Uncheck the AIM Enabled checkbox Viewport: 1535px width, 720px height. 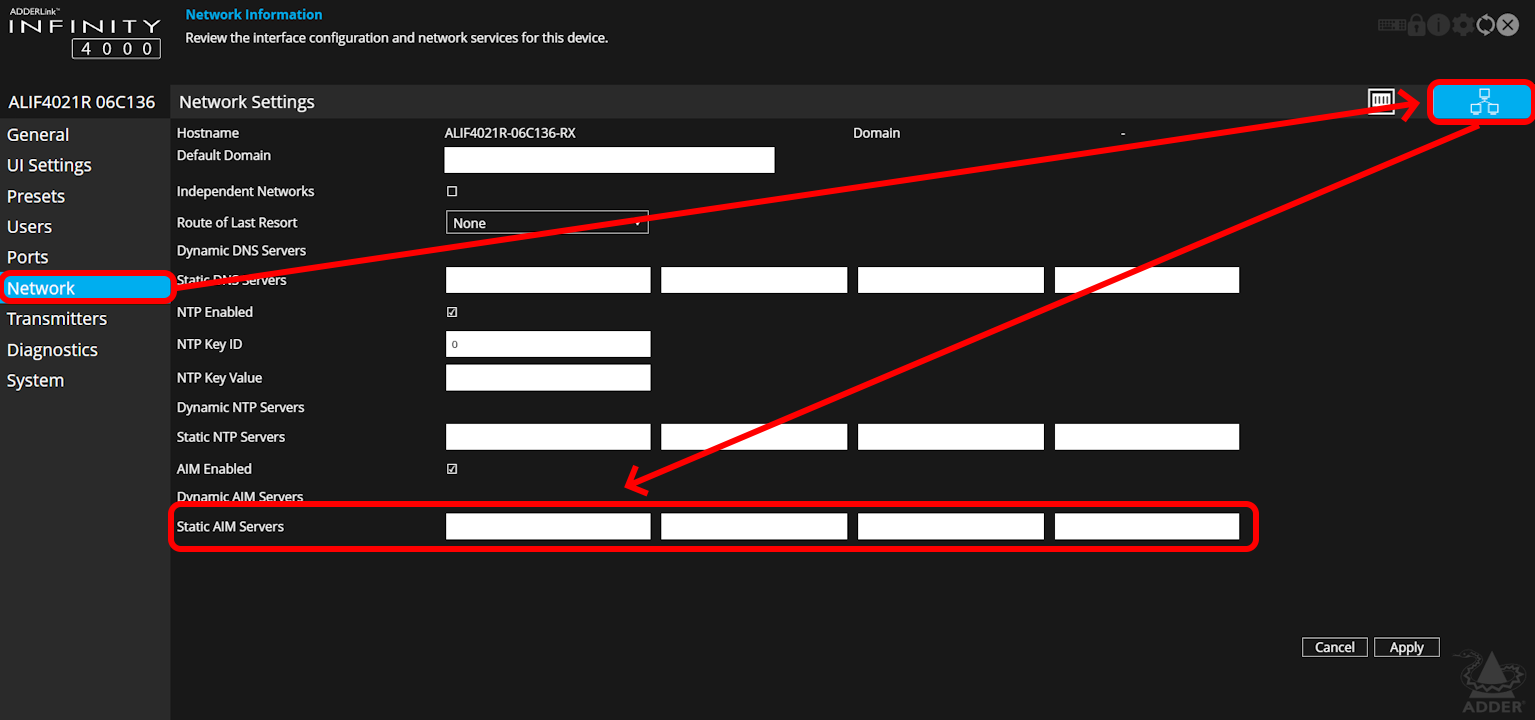pos(452,468)
